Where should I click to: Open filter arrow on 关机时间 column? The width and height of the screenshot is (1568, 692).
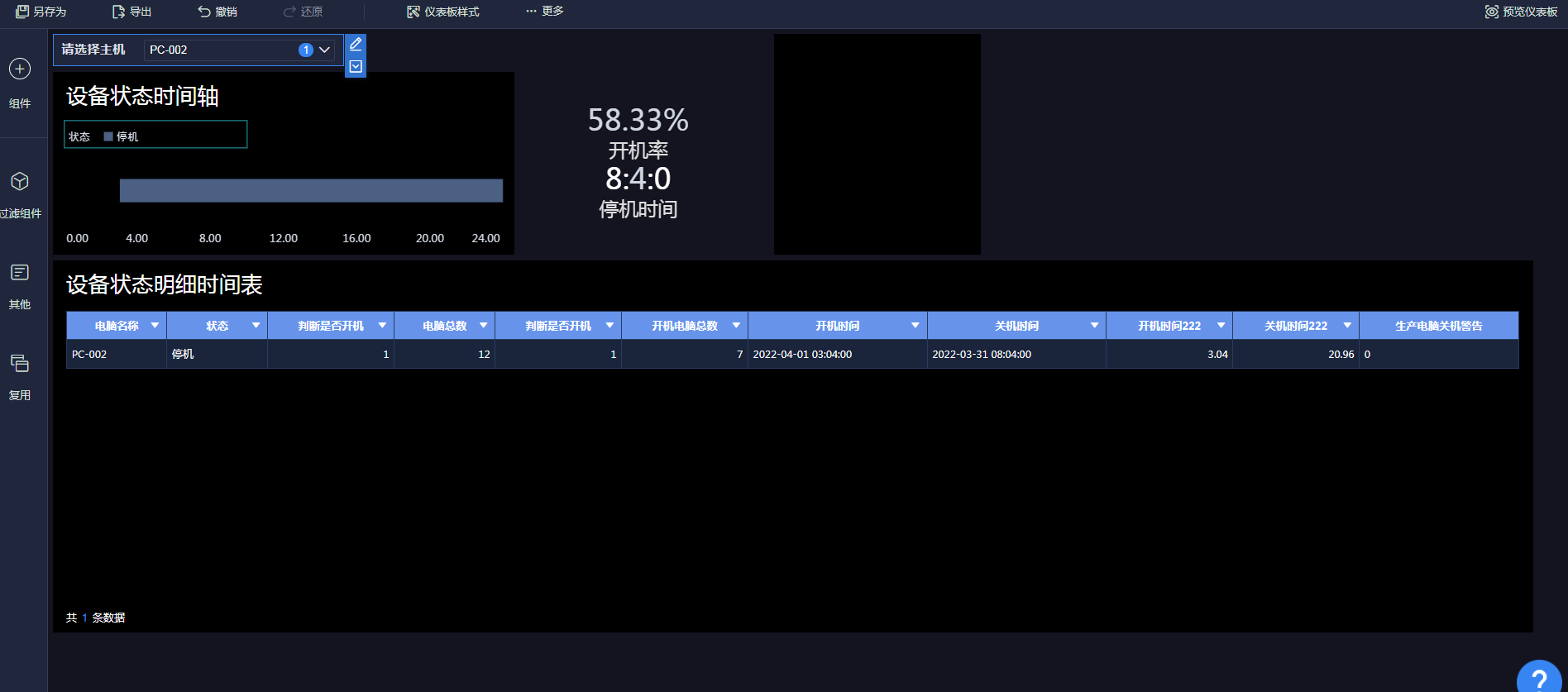point(1094,326)
